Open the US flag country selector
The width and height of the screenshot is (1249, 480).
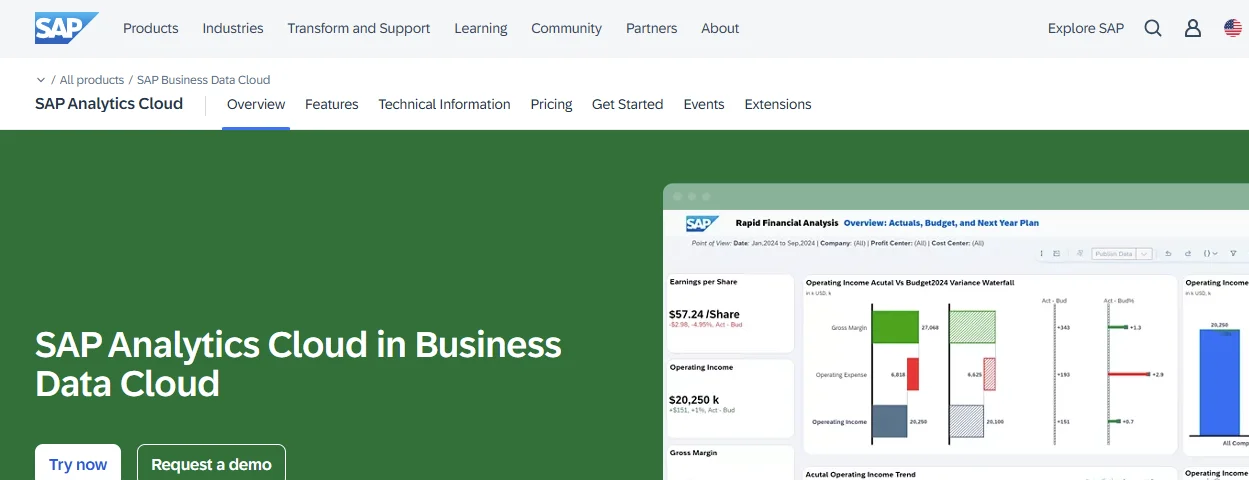1233,28
